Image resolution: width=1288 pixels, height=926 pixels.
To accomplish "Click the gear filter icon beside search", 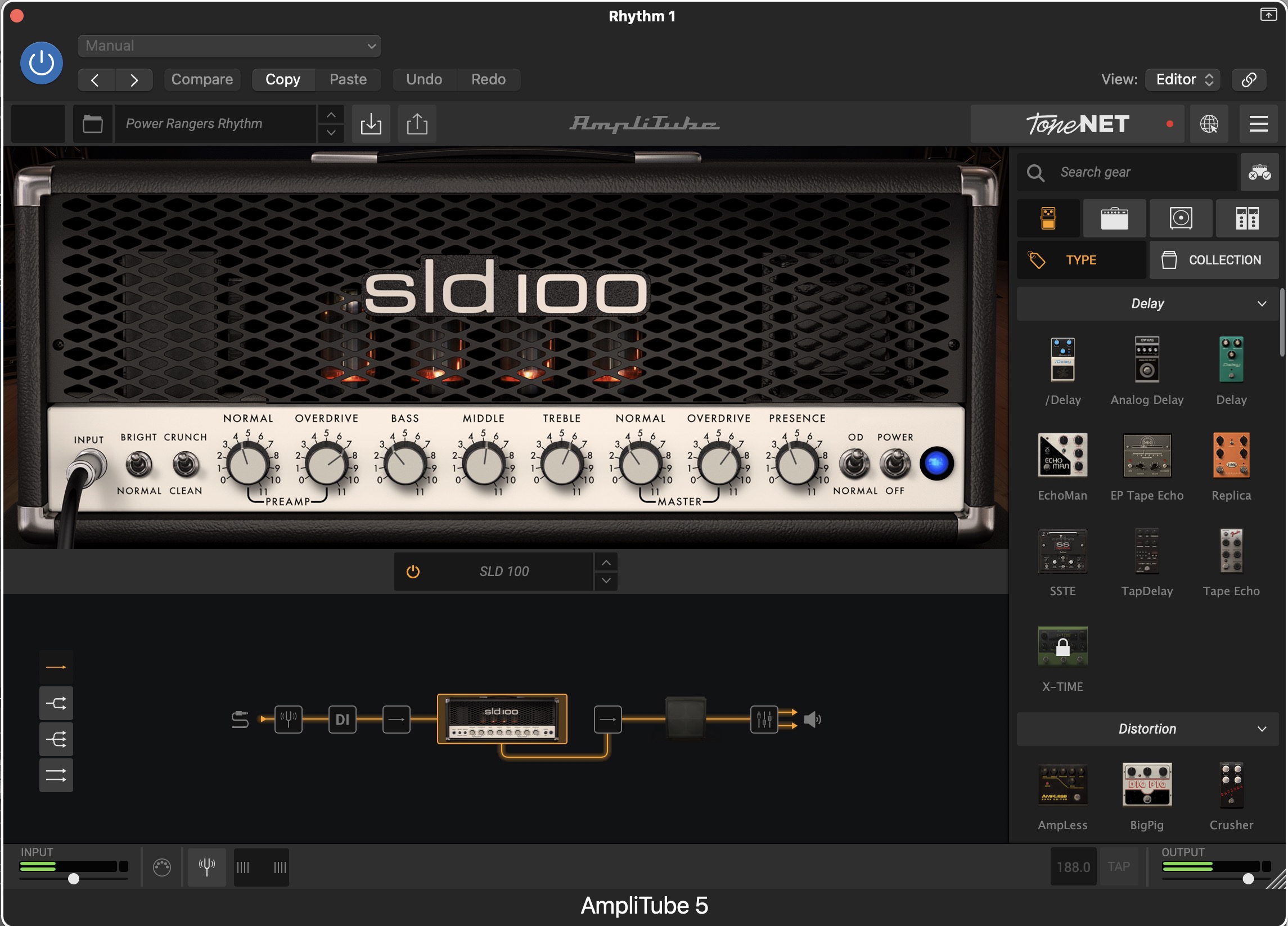I will coord(1260,172).
